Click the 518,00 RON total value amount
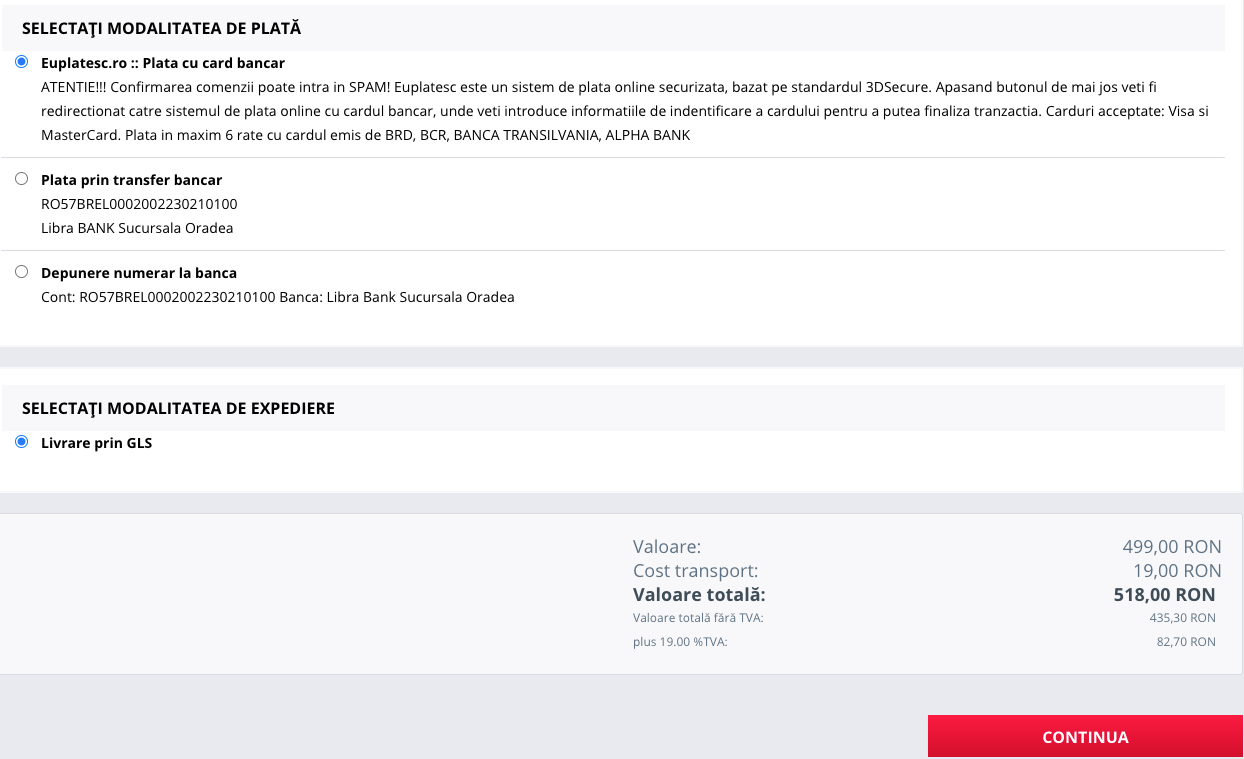 pos(1165,595)
